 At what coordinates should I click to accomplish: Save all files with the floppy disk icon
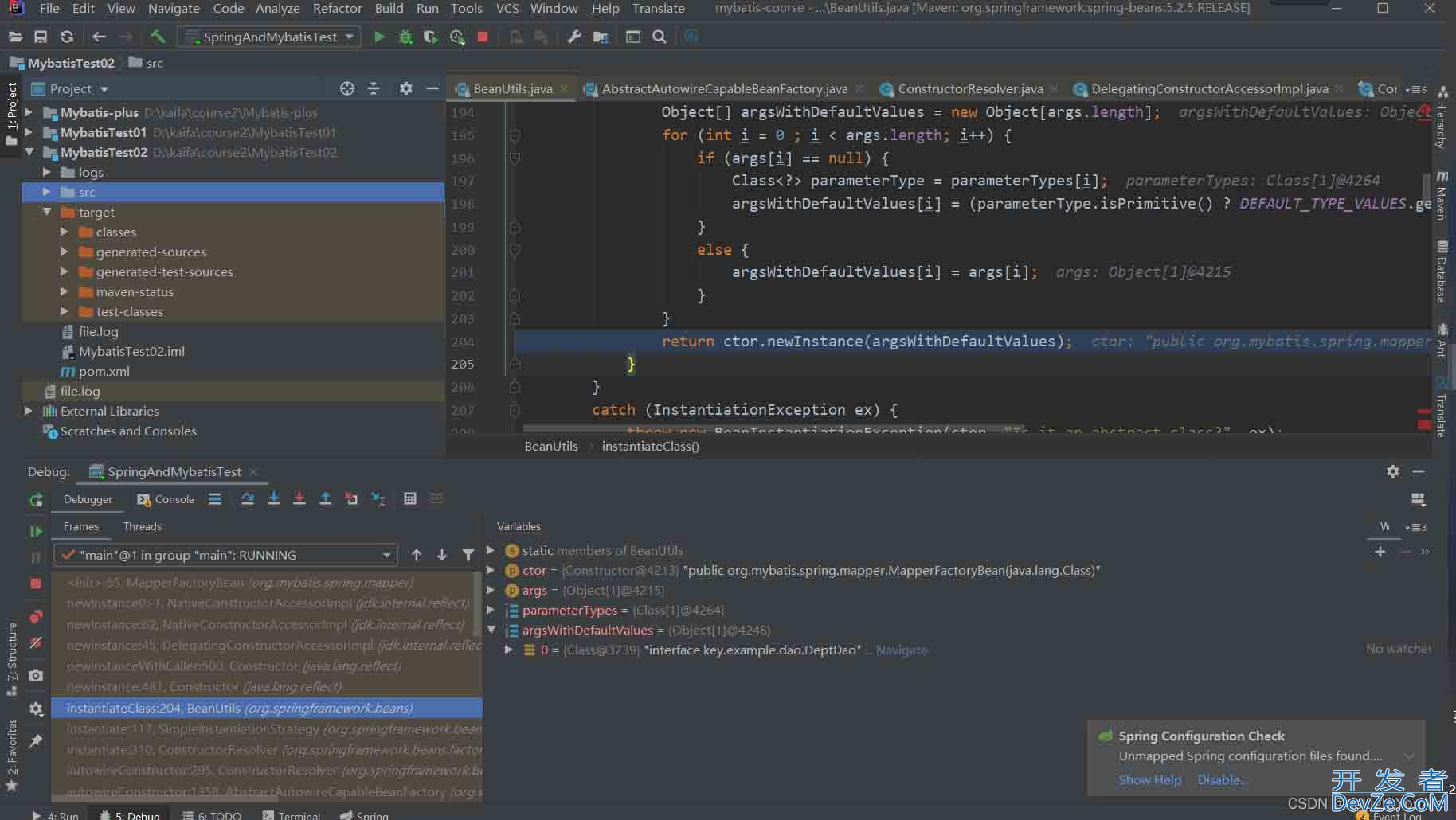coord(41,37)
